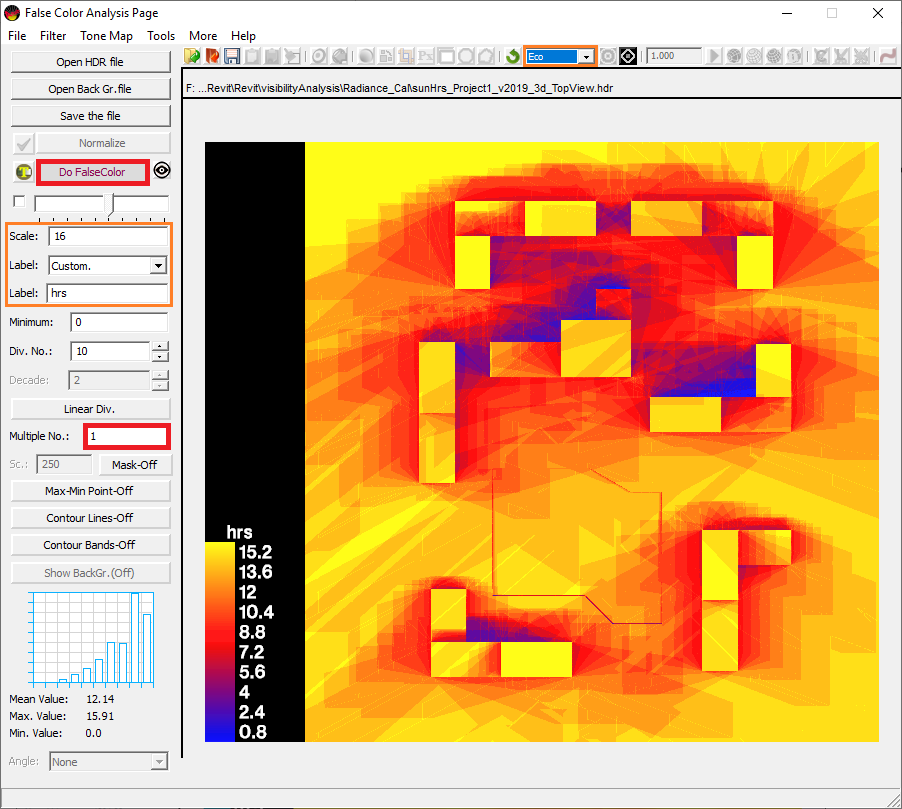Click the false color legend gradient bar
The width and height of the screenshot is (902, 809).
point(220,642)
